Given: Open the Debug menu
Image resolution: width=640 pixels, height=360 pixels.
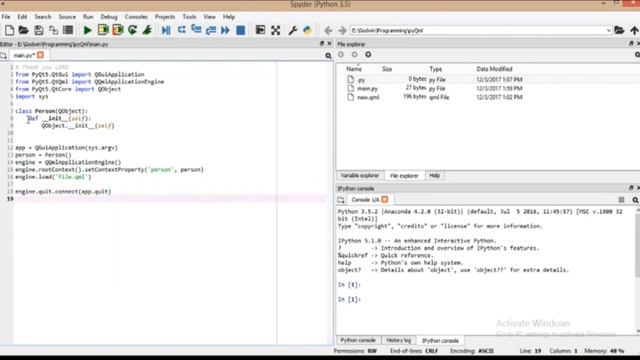Looking at the screenshot, I should pyautogui.click(x=109, y=17).
